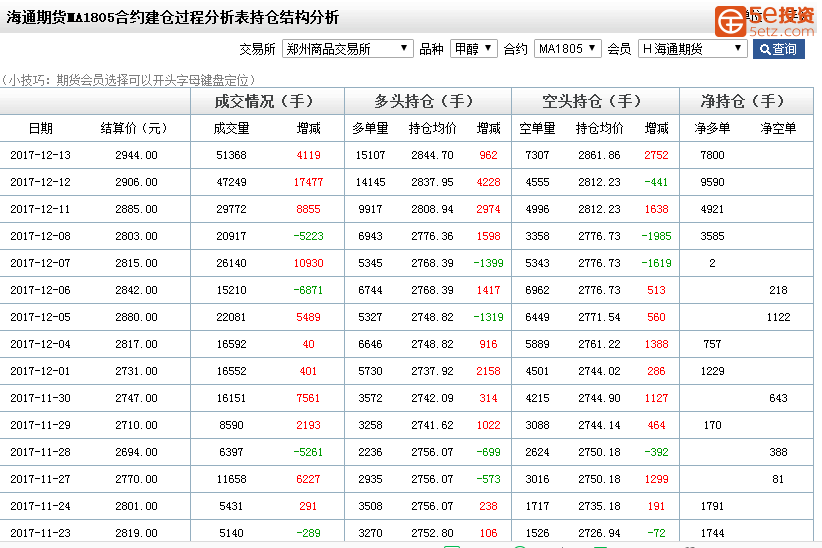The width and height of the screenshot is (822, 548).
Task: Click net long value 1791
Action: coord(712,506)
